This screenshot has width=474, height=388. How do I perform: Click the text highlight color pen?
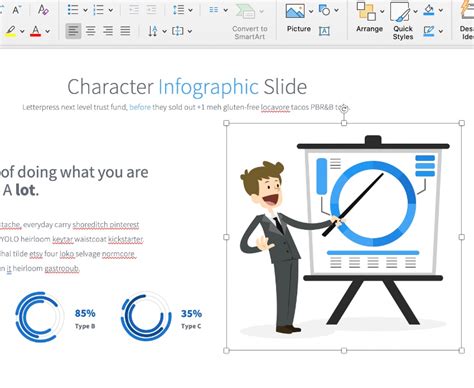click(11, 31)
